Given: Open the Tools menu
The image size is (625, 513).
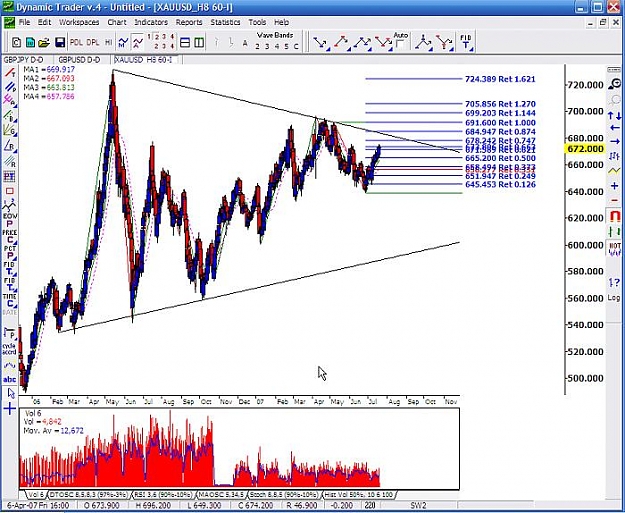Looking at the screenshot, I should coord(257,22).
